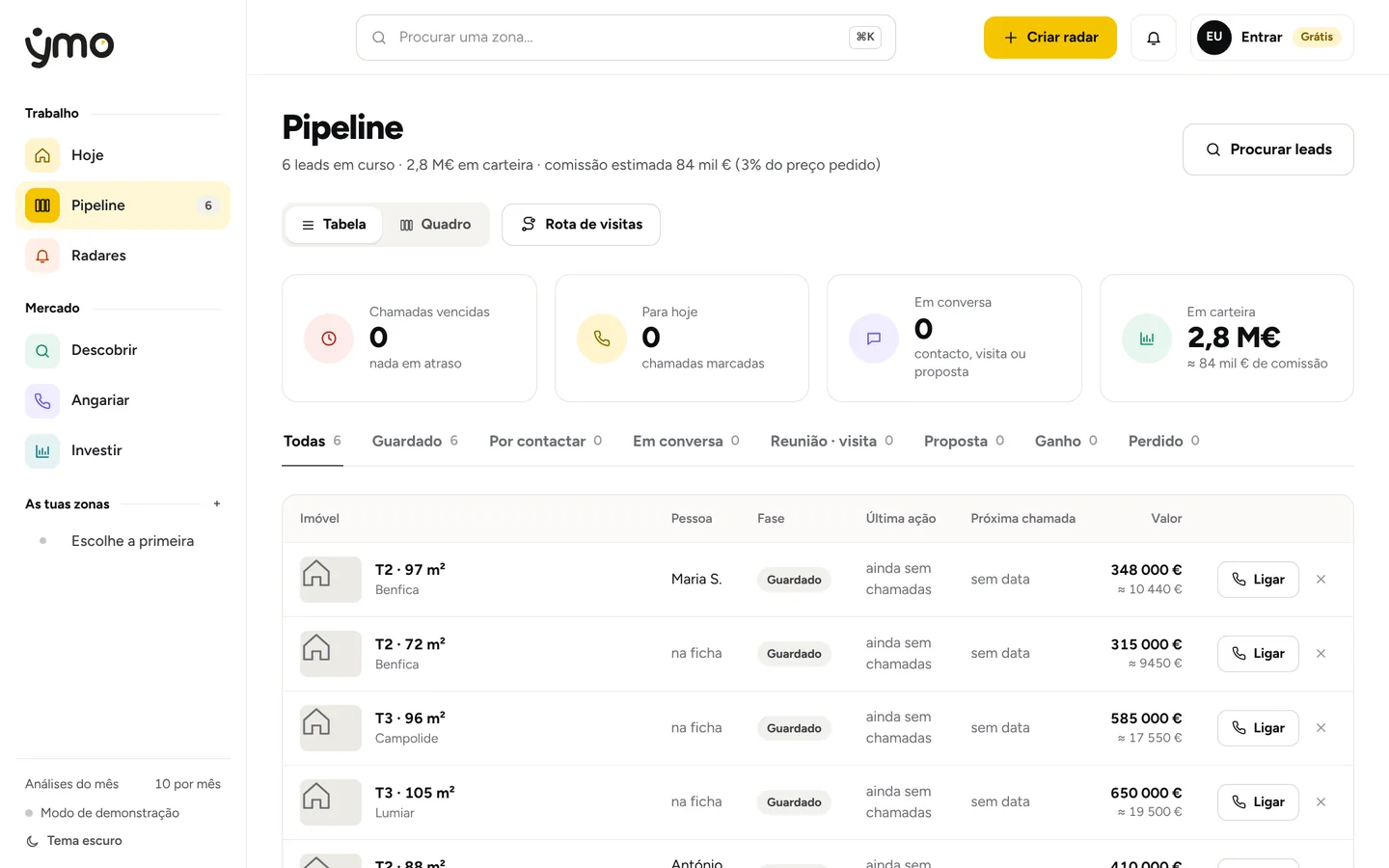
Task: Click Ligar for the 585 000 € lead
Action: coord(1258,728)
